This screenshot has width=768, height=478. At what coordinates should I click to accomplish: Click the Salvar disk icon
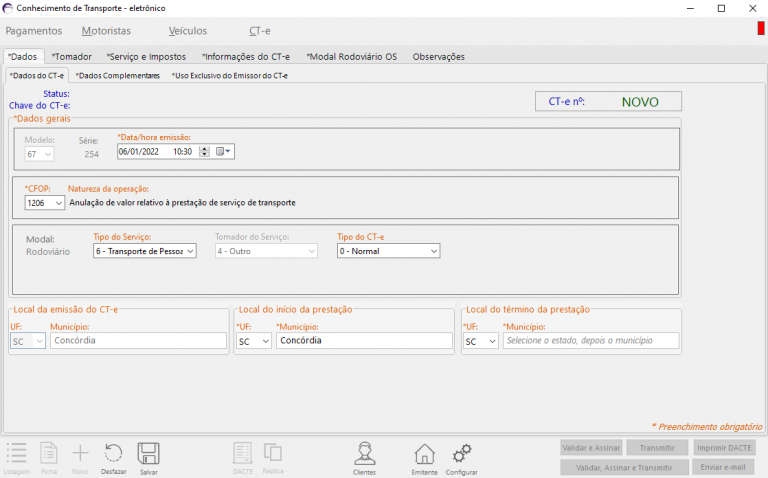point(148,453)
